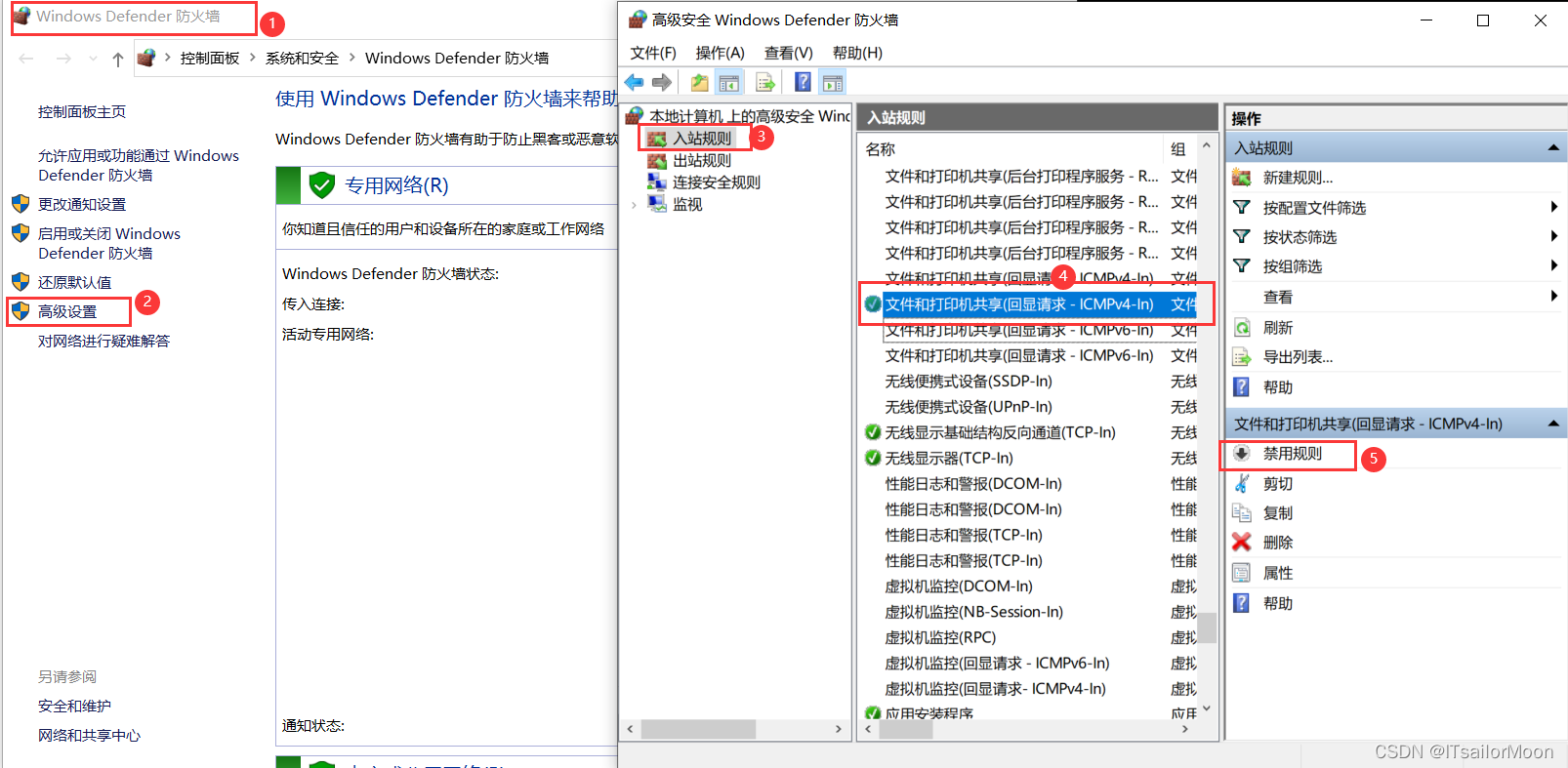
Task: Open the 查看 submenu arrow
Action: [1553, 296]
